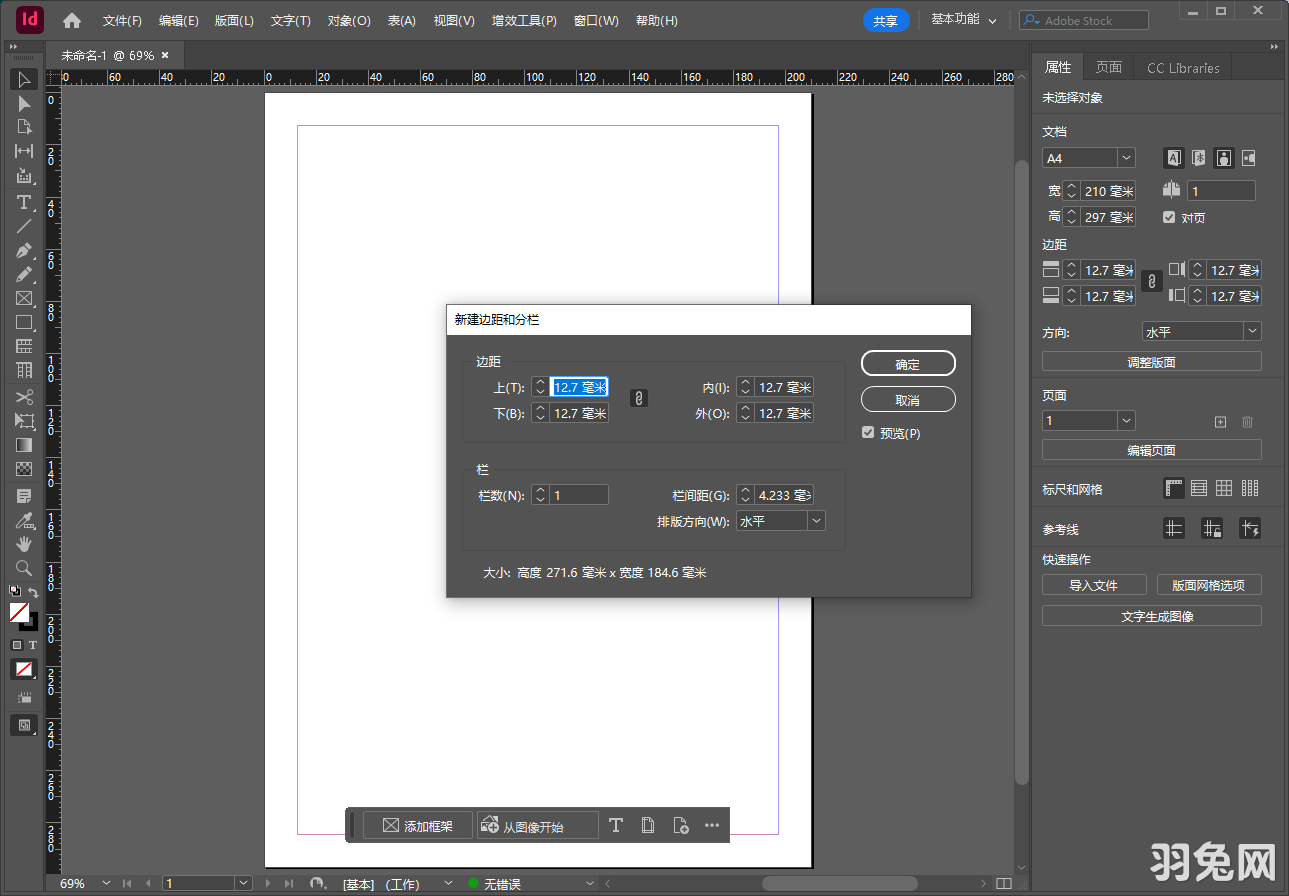
Task: Grab the Hand tool
Action: click(25, 543)
